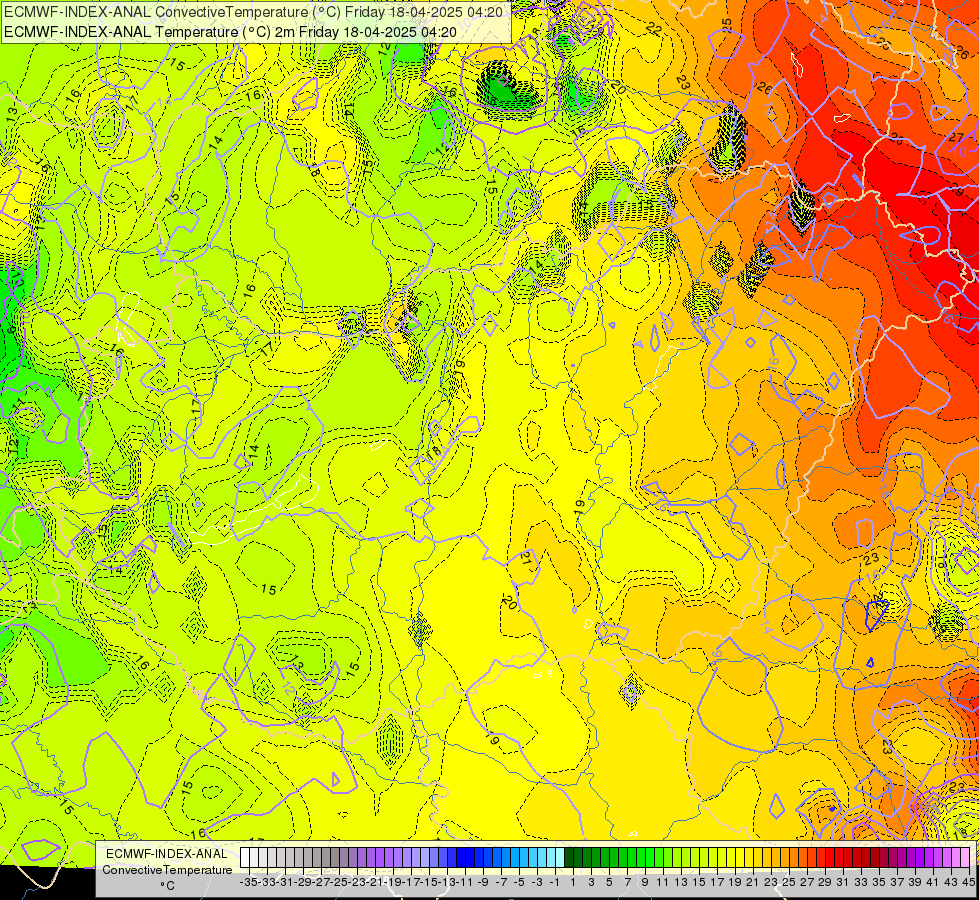Click the 'ConvectiveTemperature' legend caption
This screenshot has width=979, height=900.
(x=167, y=870)
